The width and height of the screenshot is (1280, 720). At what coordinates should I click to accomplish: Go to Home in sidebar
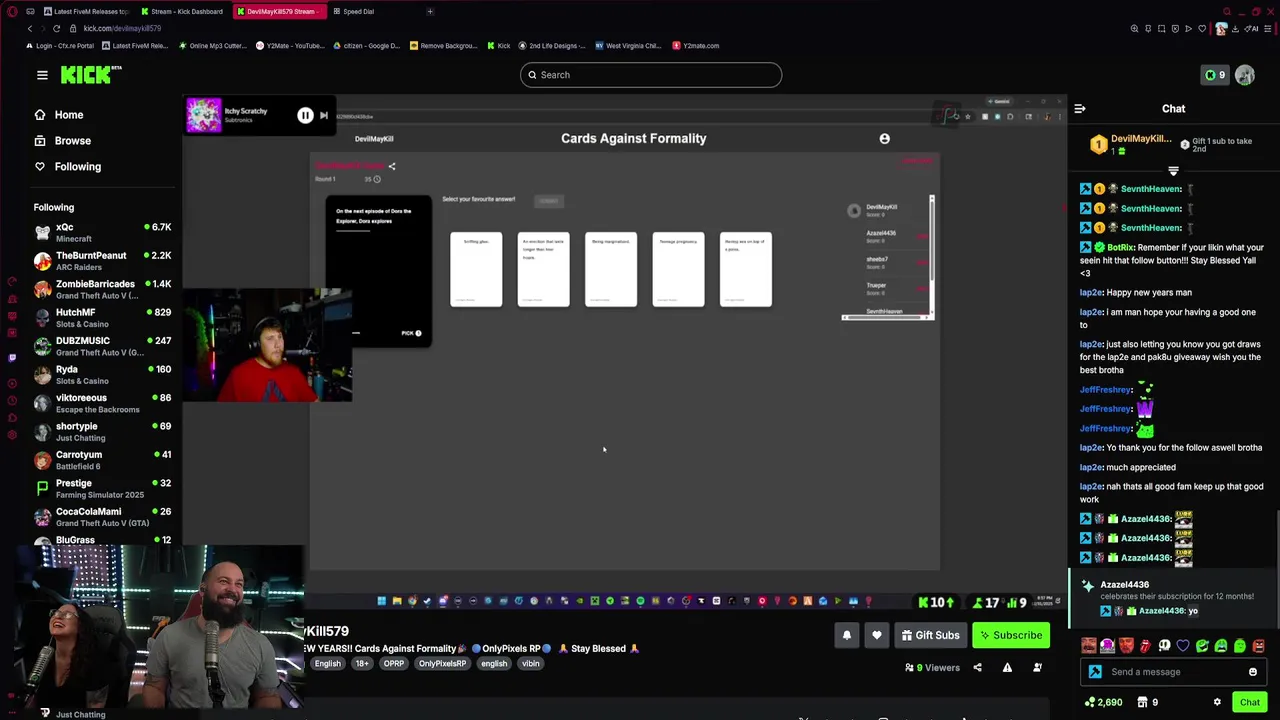tap(58, 115)
